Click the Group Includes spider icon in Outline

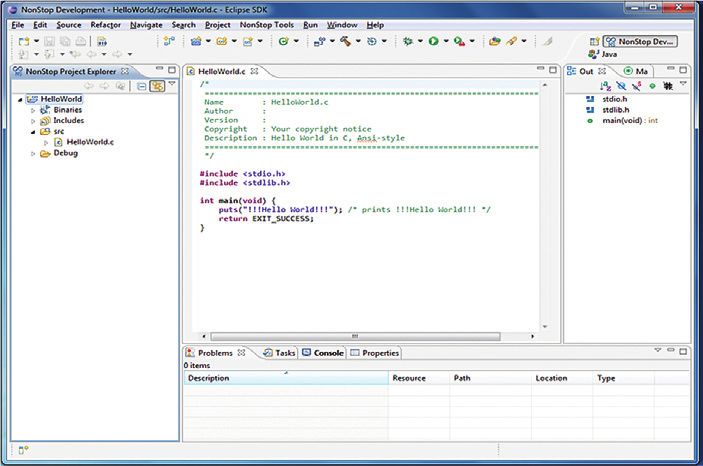pyautogui.click(x=668, y=86)
